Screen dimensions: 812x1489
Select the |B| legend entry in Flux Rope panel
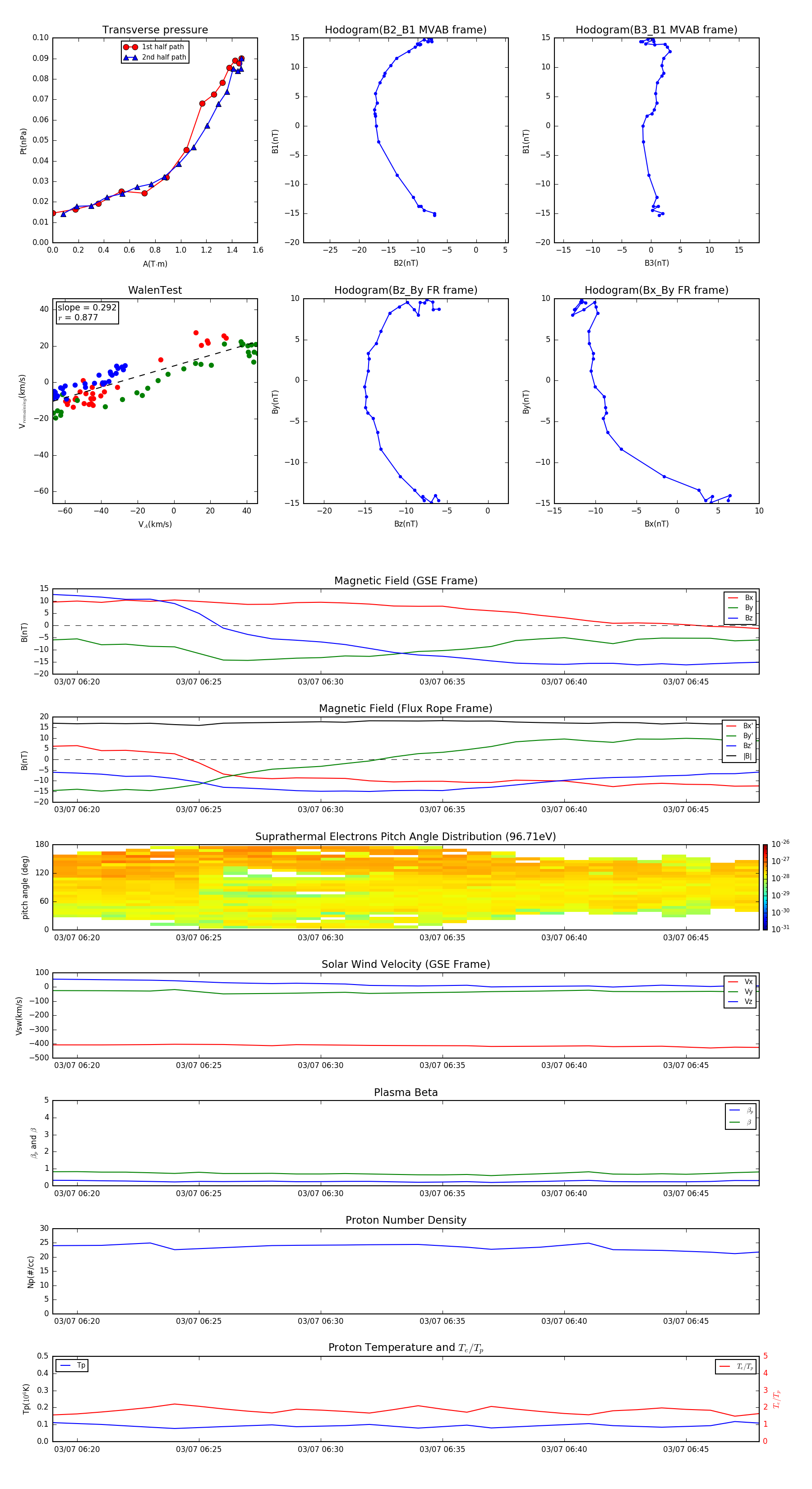[x=739, y=756]
